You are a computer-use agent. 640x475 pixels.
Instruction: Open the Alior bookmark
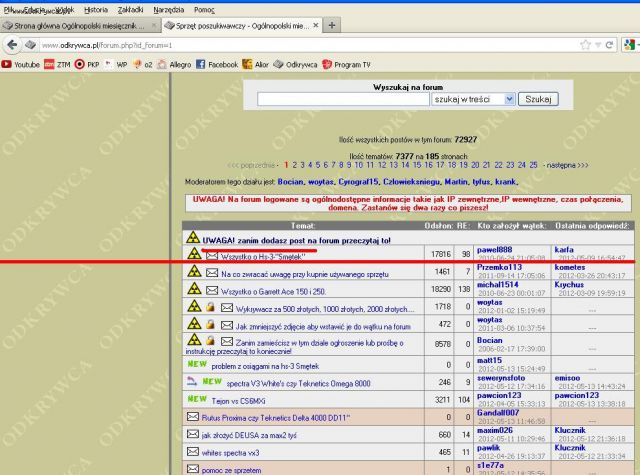tap(256, 64)
